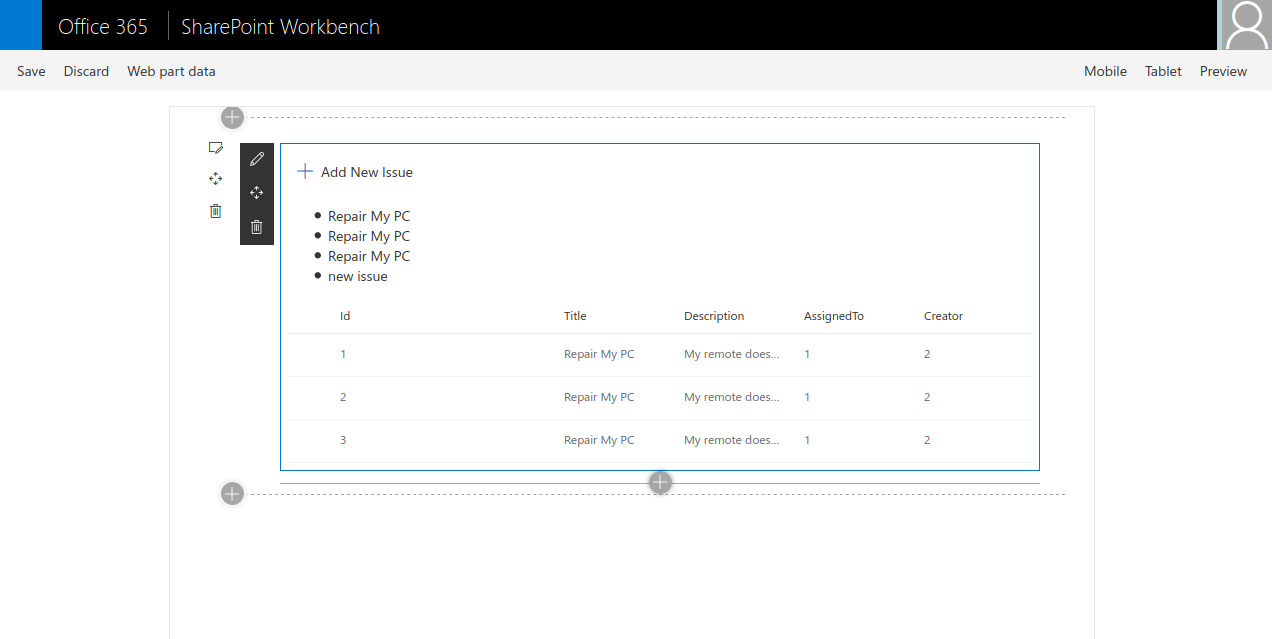Open Preview mode

pos(1223,71)
